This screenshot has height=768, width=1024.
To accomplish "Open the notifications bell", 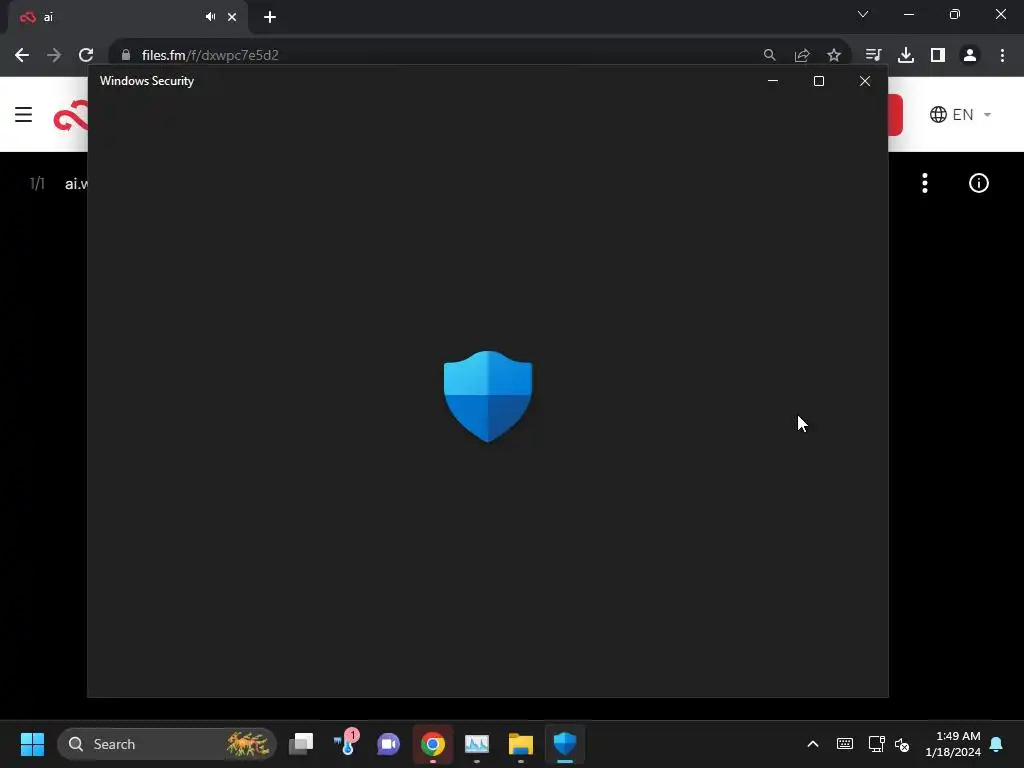I will click(997, 744).
